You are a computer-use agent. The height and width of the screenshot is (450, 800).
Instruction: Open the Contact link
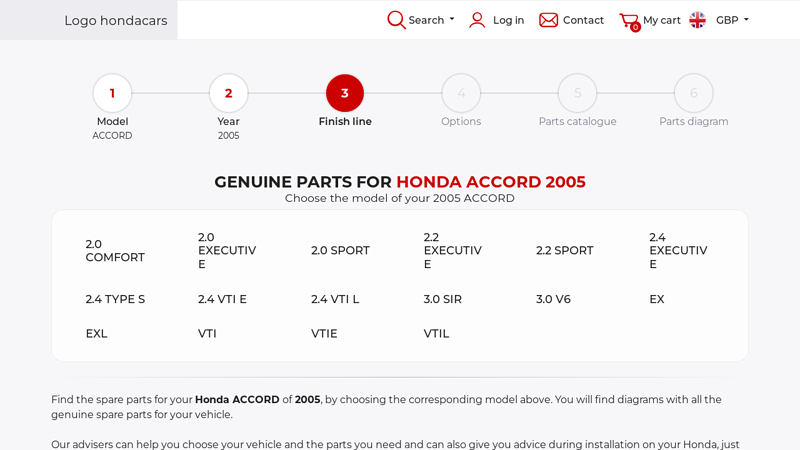(x=583, y=20)
